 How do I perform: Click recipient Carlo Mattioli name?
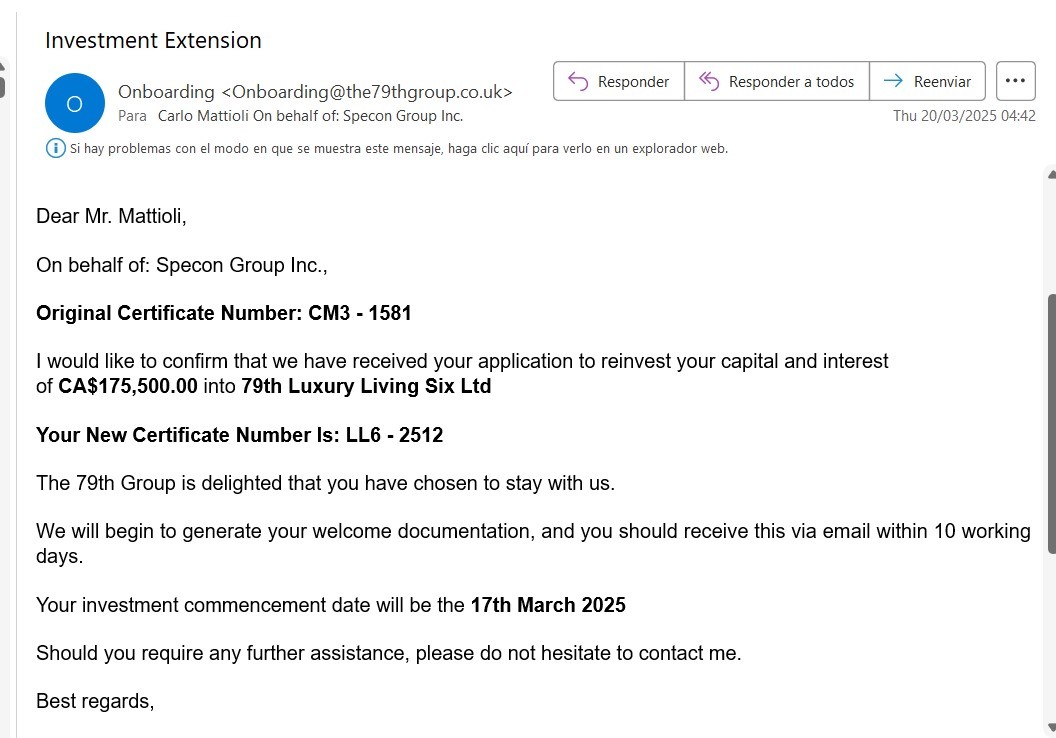click(x=203, y=116)
